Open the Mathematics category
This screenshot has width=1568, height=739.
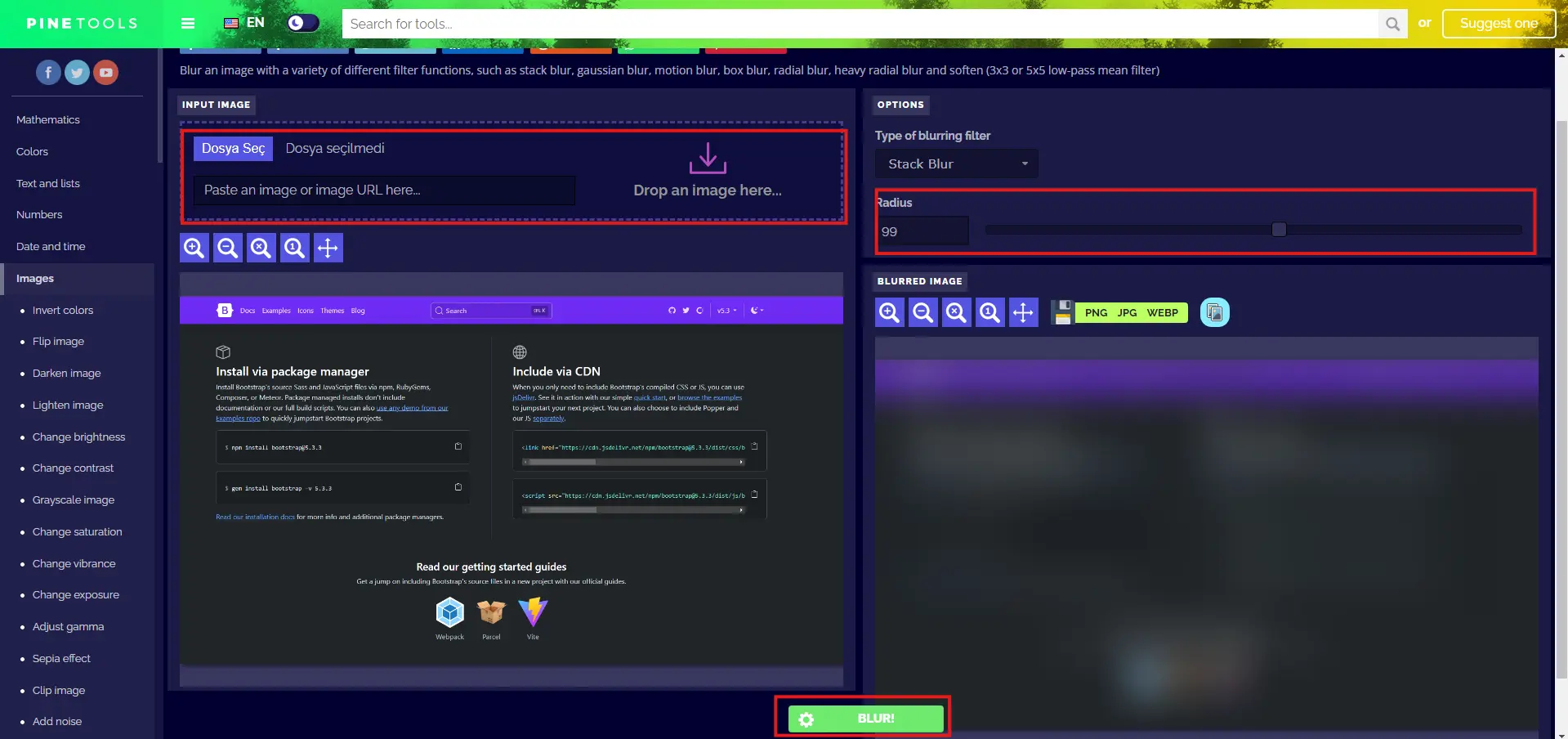[x=48, y=119]
